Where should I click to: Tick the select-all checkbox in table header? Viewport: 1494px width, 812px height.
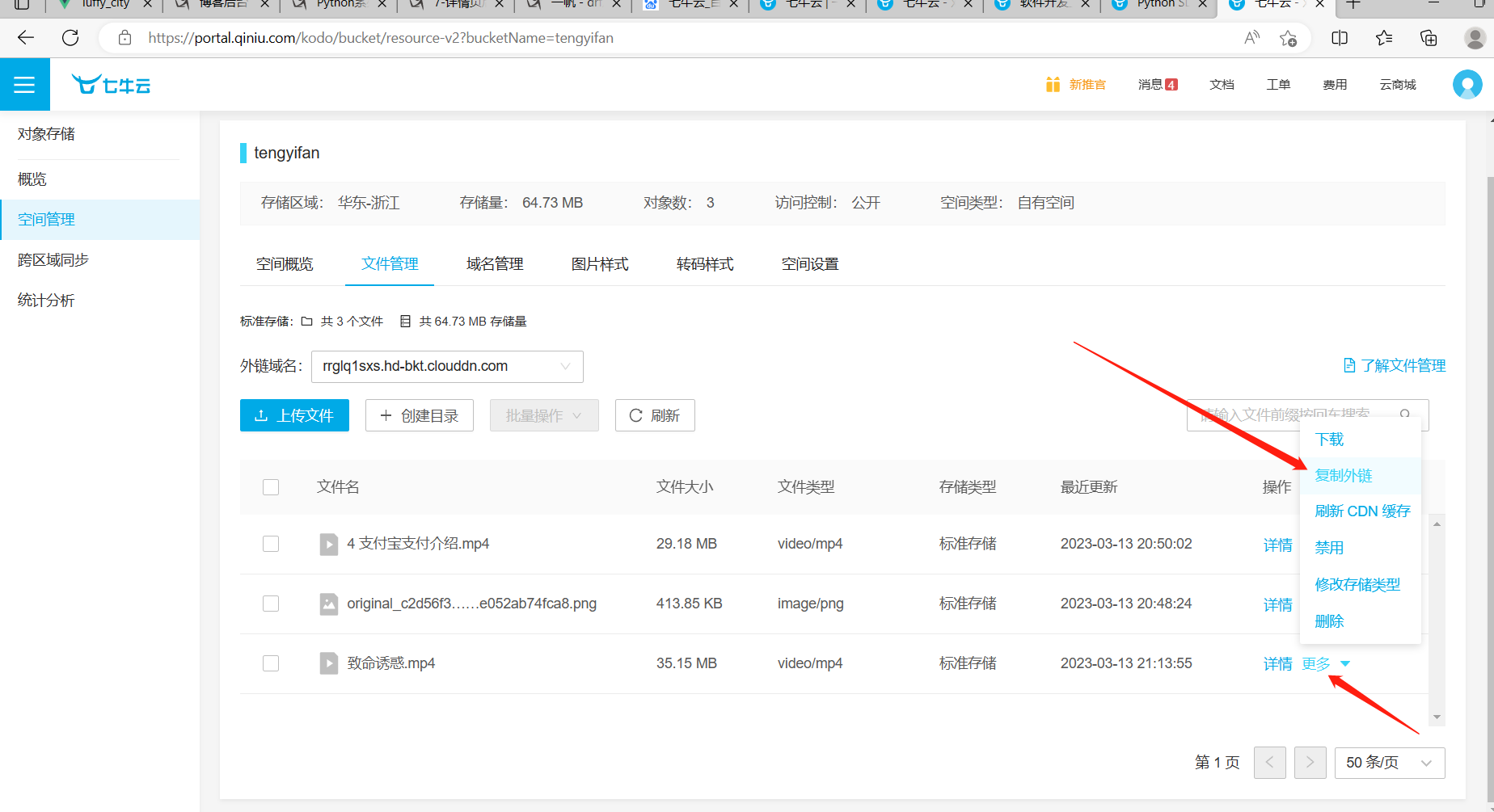coord(271,487)
